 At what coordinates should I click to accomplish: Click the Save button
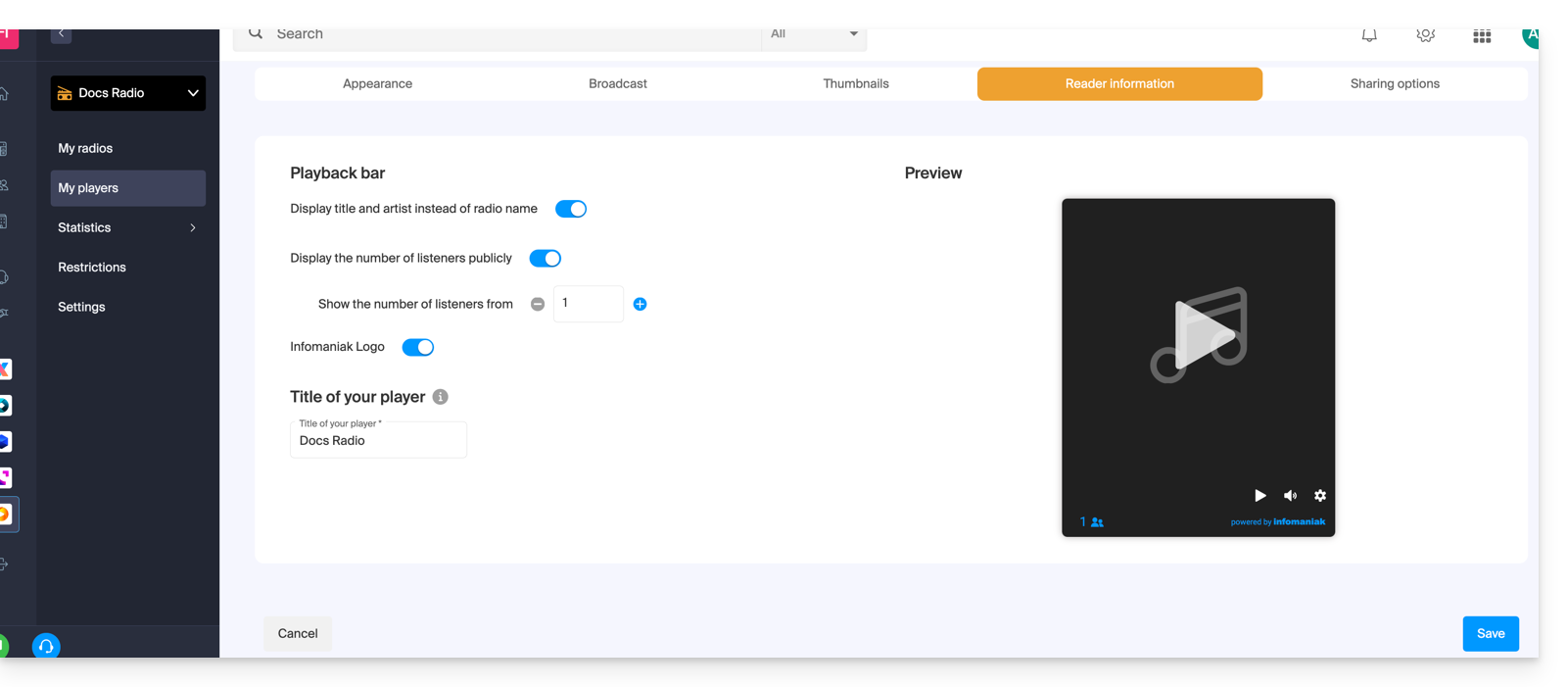click(1490, 634)
